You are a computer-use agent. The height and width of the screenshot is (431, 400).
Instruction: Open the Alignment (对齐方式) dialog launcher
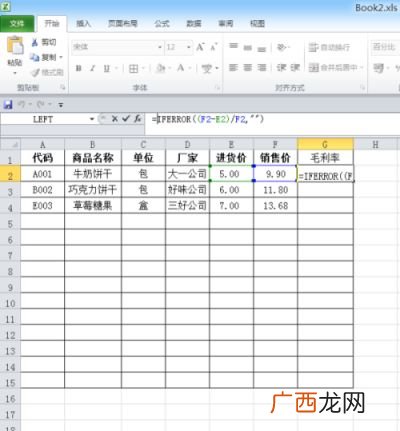(363, 88)
